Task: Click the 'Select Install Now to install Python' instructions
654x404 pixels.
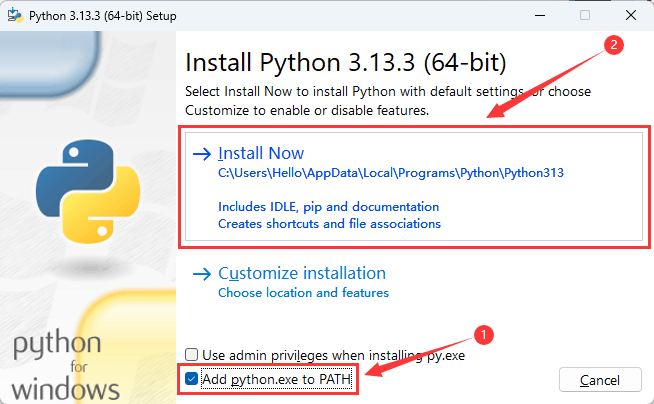Action: click(388, 101)
